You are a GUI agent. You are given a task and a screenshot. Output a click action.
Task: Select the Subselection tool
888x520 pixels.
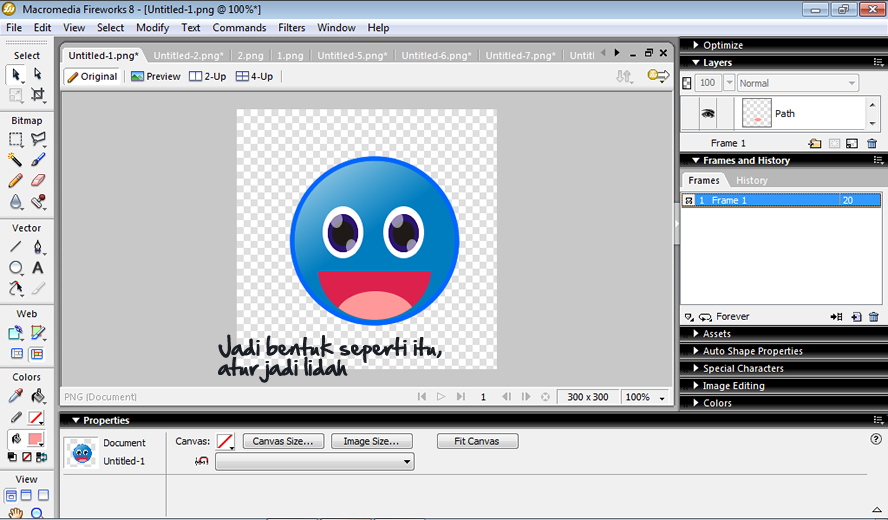[x=37, y=74]
